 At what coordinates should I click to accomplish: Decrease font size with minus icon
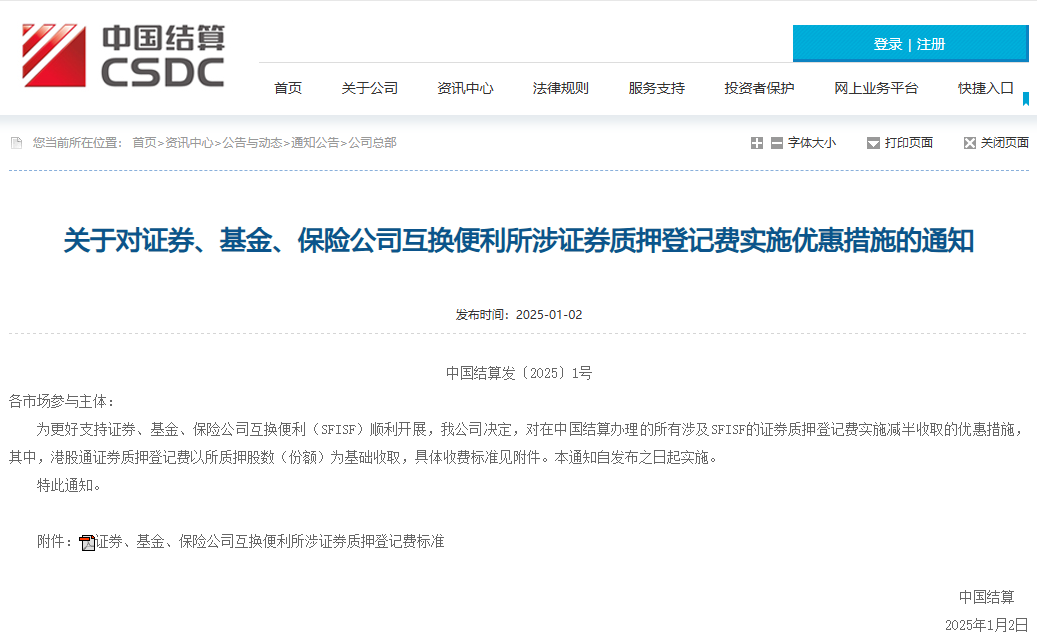(x=776, y=143)
